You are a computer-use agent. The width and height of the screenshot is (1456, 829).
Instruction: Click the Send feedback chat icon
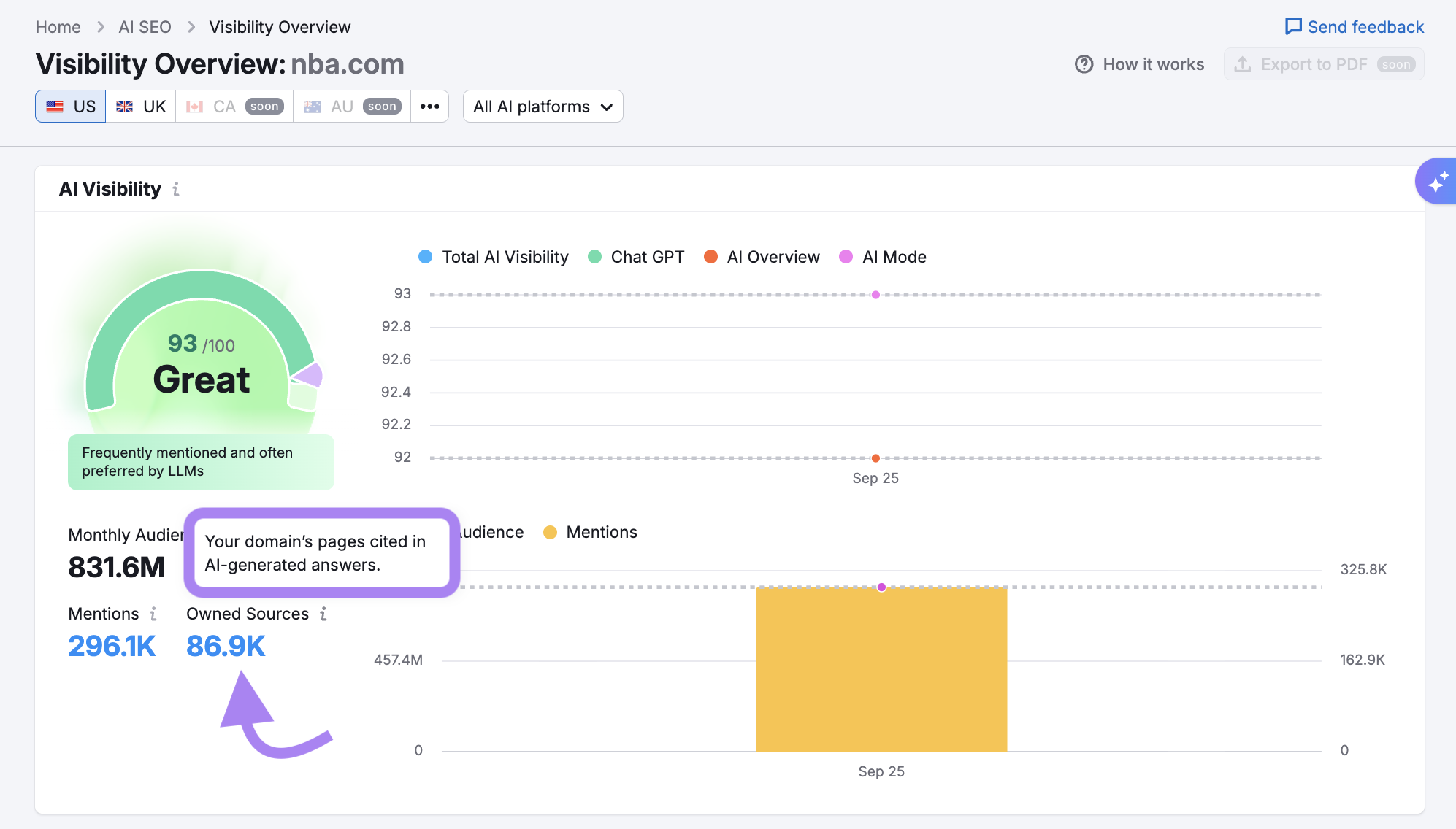(1293, 27)
